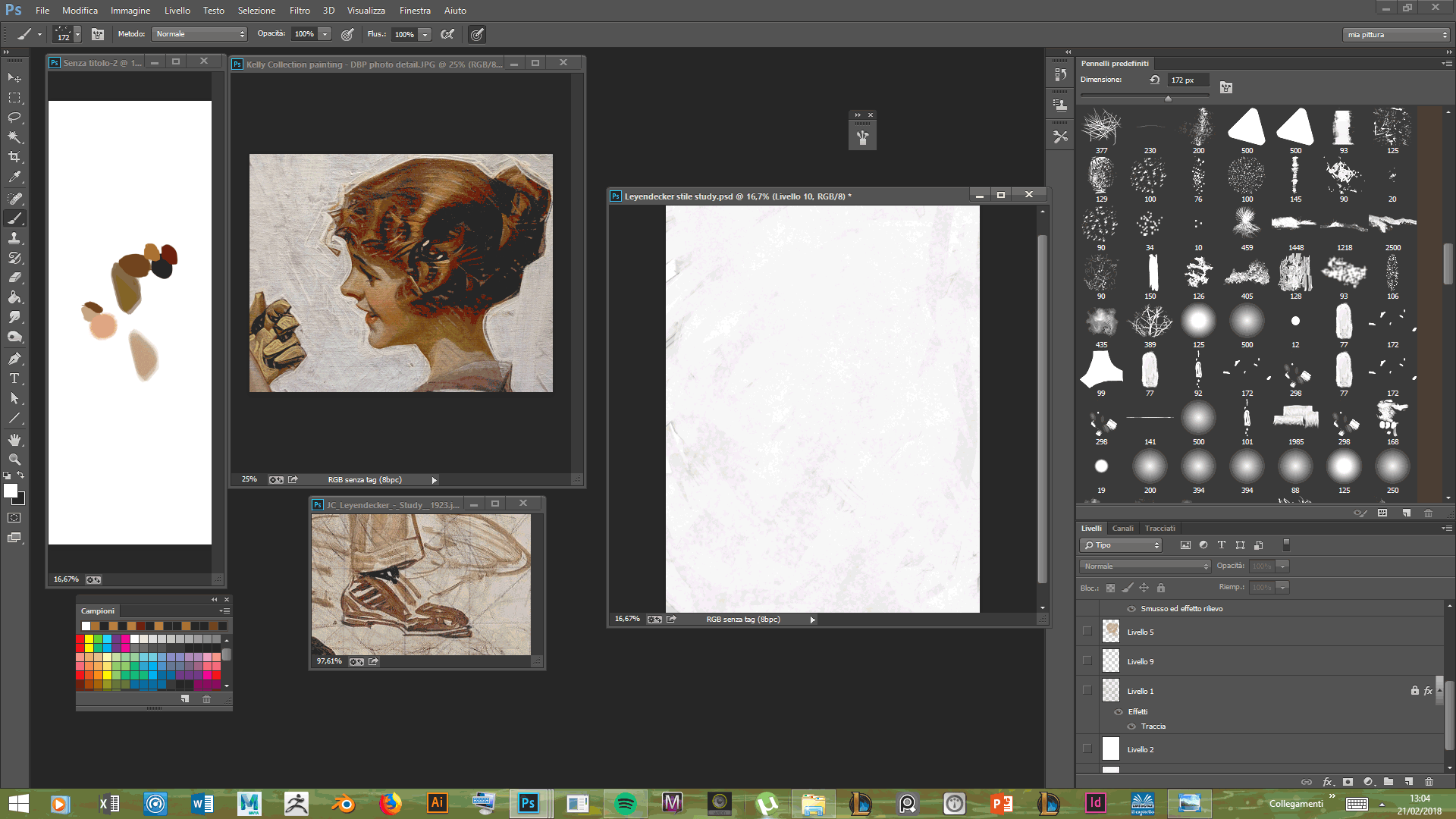Open the layer Opacità dropdown arrow
The image size is (1456, 819).
coord(1282,566)
